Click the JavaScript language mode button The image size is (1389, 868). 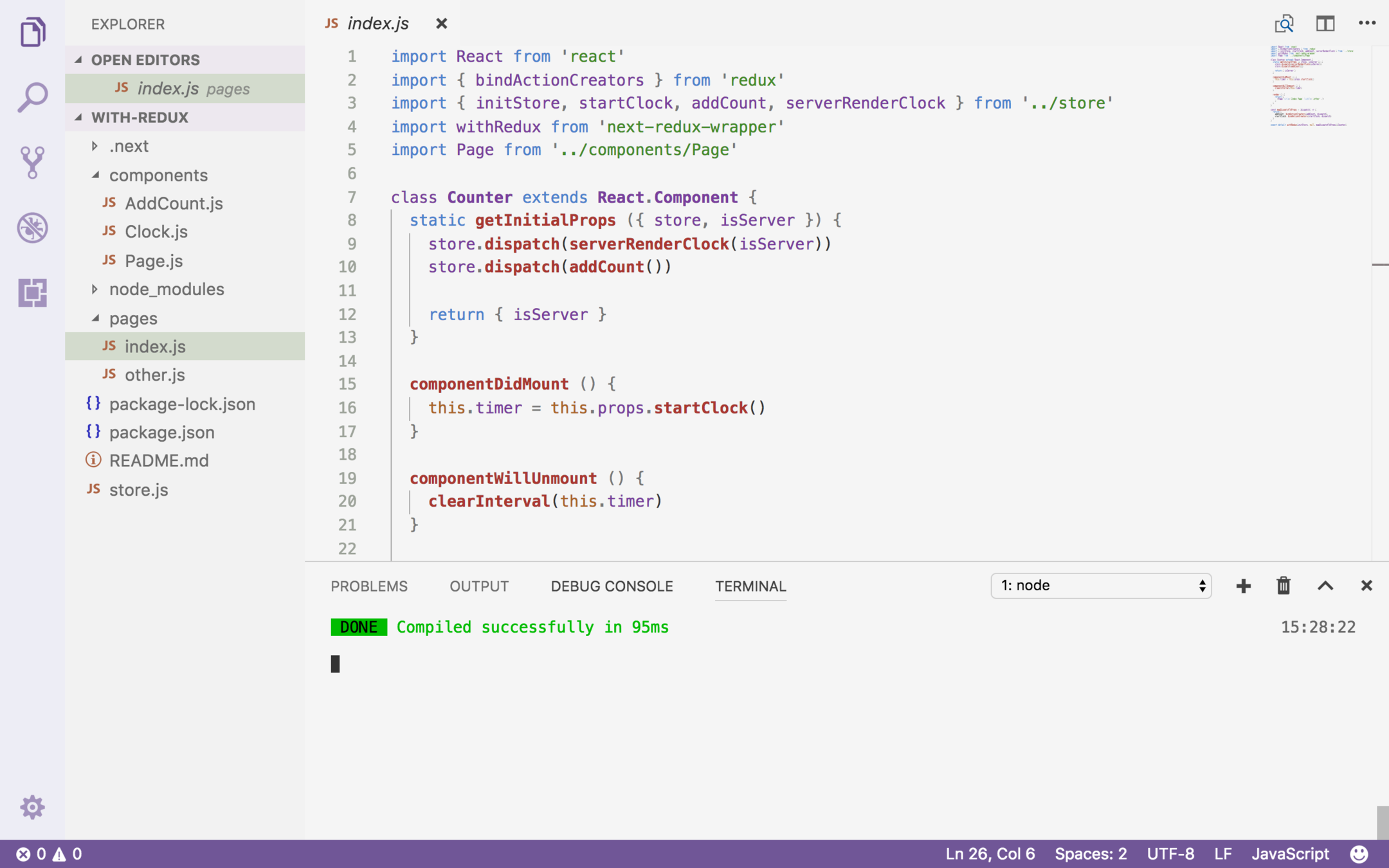point(1290,854)
